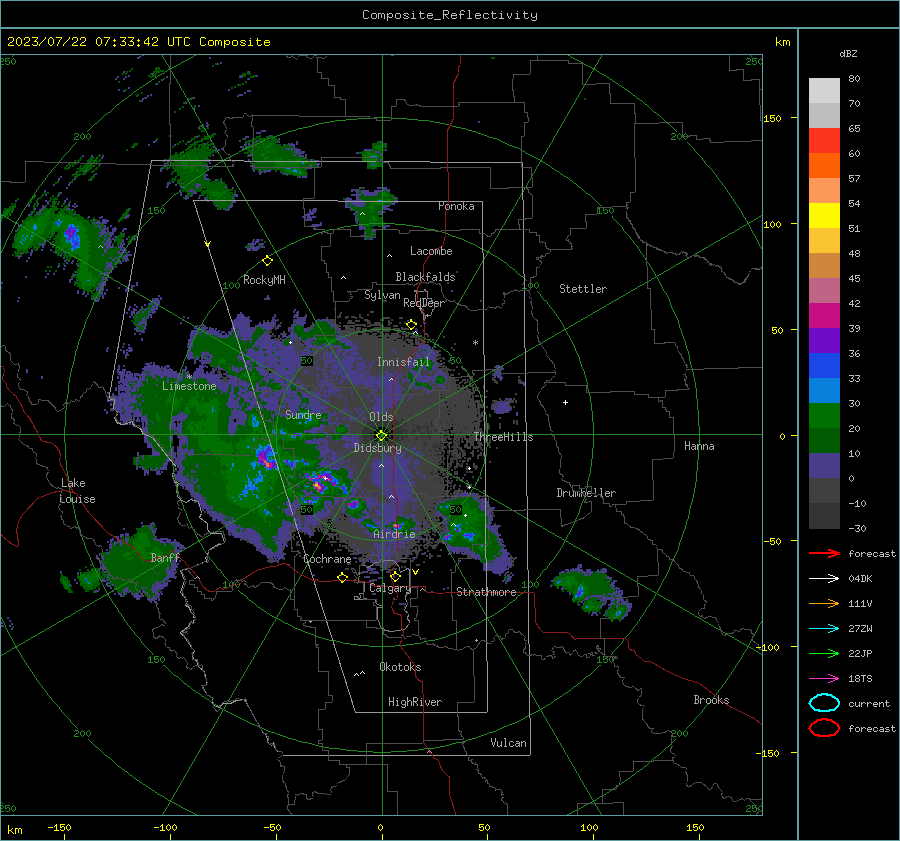Click the Innisfail label

[403, 362]
